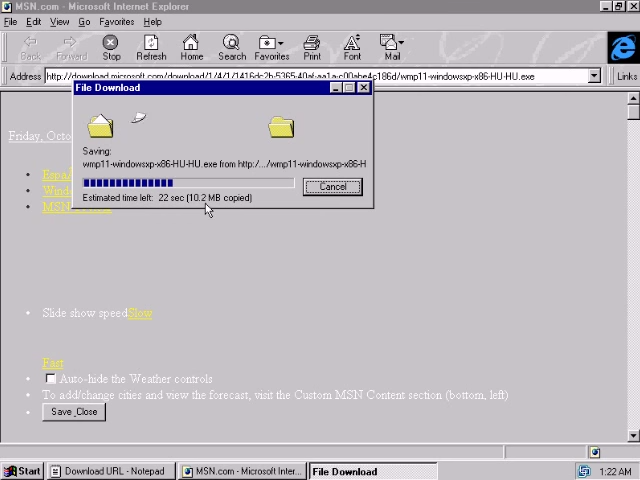The width and height of the screenshot is (640, 480).
Task: Click the status bar security zone icon
Action: point(595,452)
